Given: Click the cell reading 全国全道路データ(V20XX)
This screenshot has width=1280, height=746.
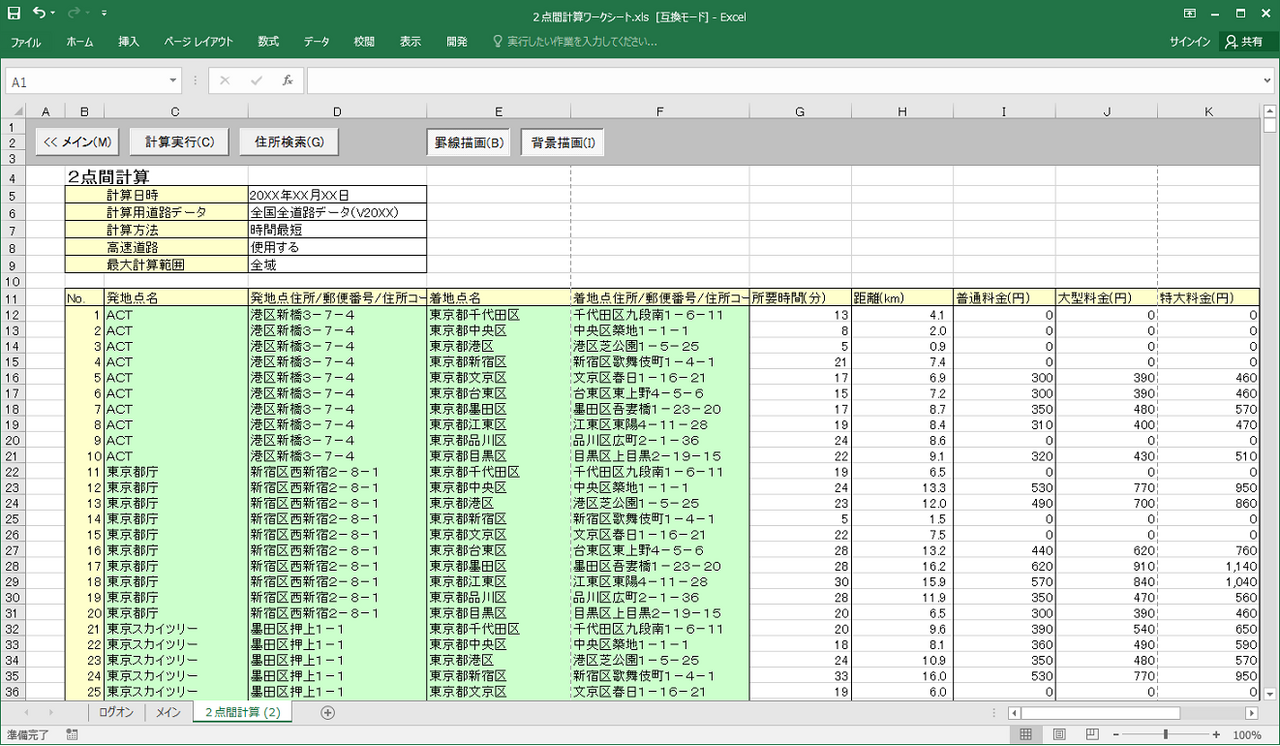Looking at the screenshot, I should 337,212.
